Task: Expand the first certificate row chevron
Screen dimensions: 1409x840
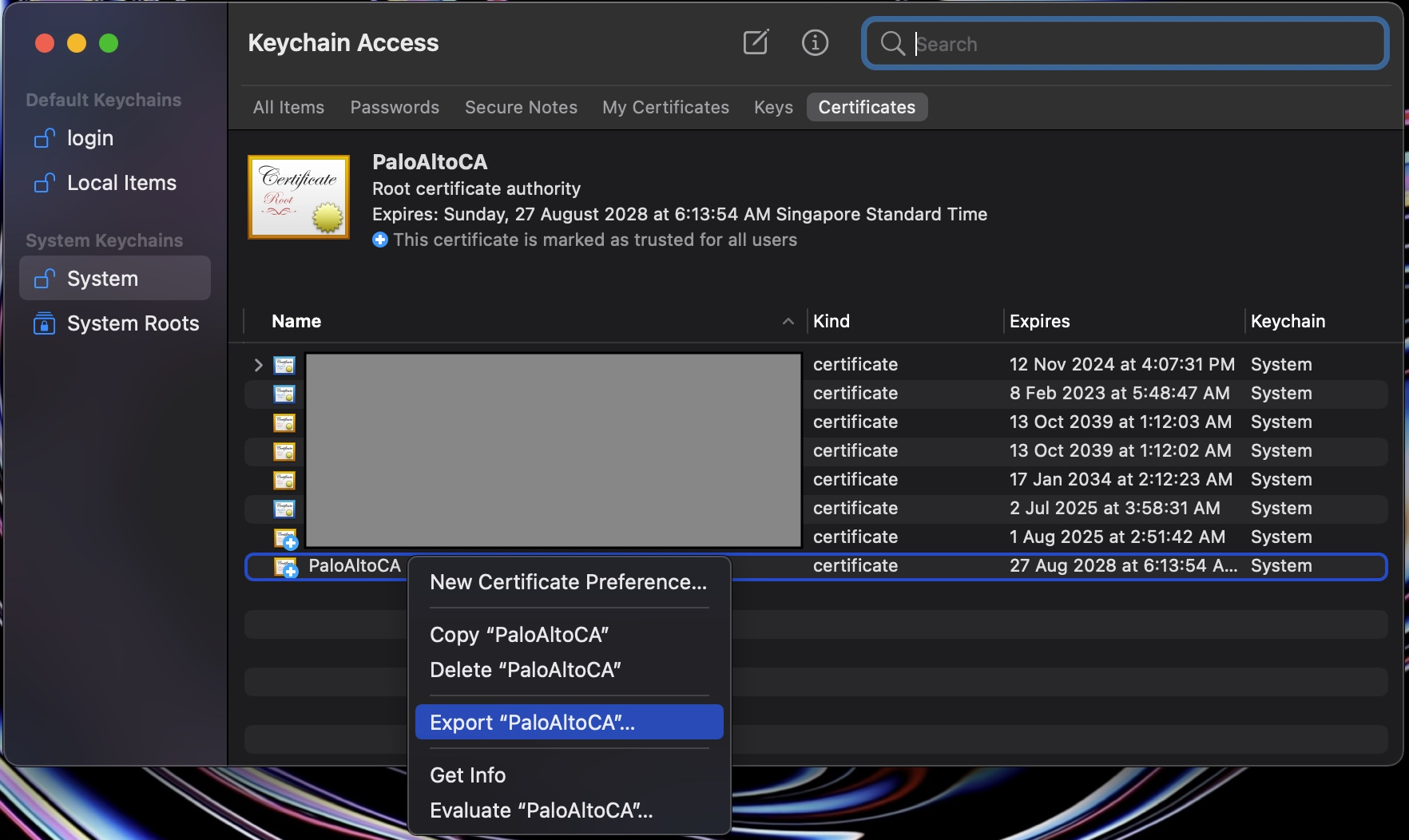Action: point(258,365)
